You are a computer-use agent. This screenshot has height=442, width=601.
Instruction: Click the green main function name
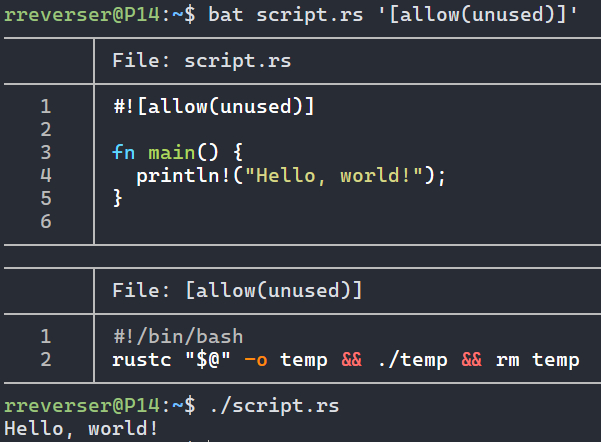coord(172,152)
